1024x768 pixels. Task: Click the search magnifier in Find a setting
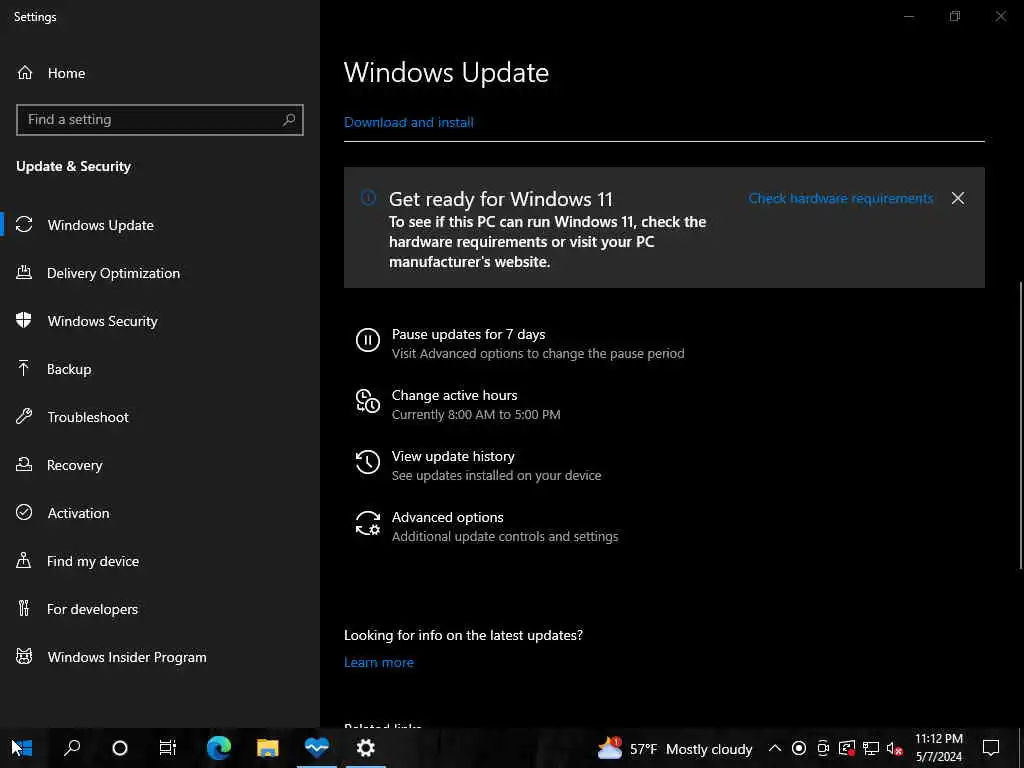pos(289,120)
